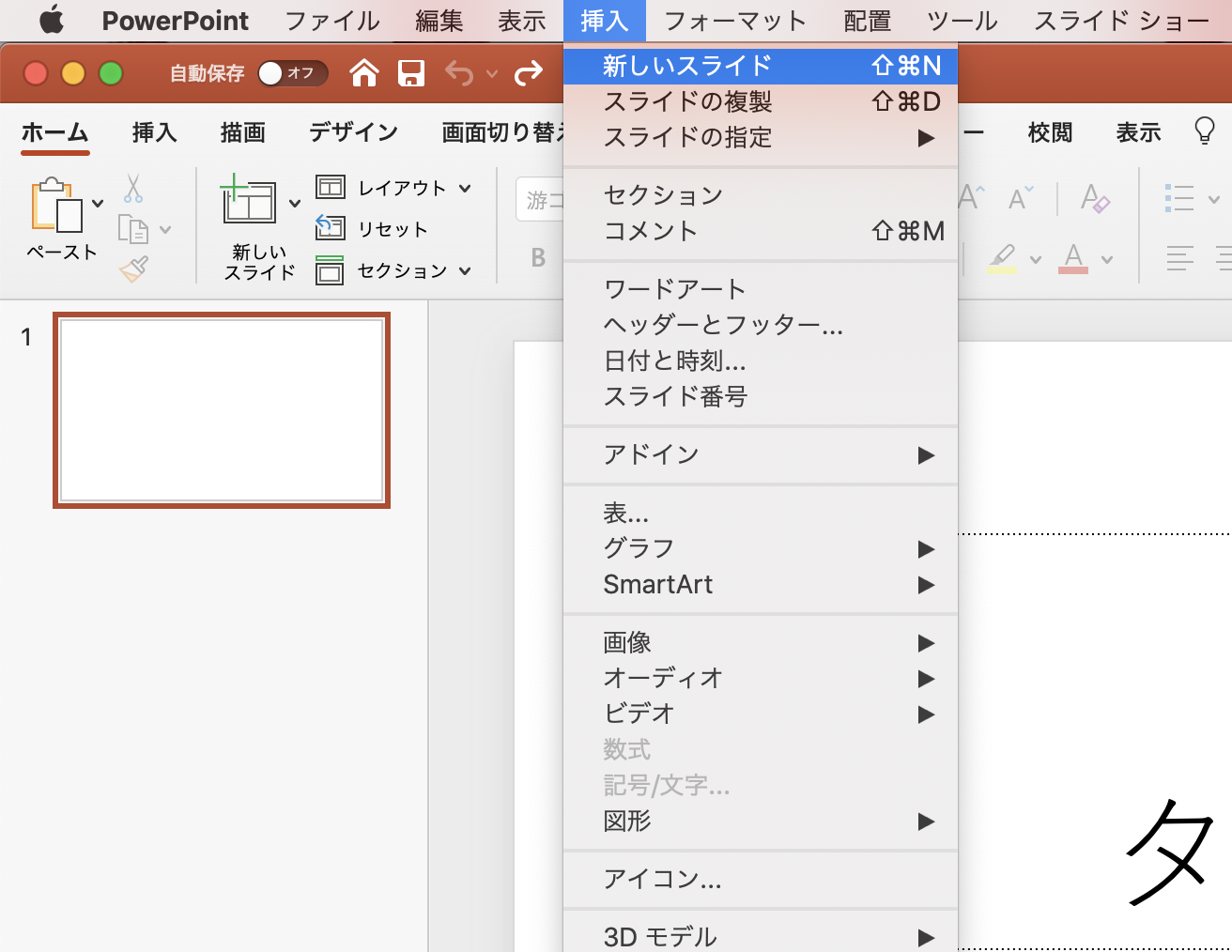The height and width of the screenshot is (952, 1232).
Task: Open the New Slide layout dropdown arrow
Action: coord(295,203)
